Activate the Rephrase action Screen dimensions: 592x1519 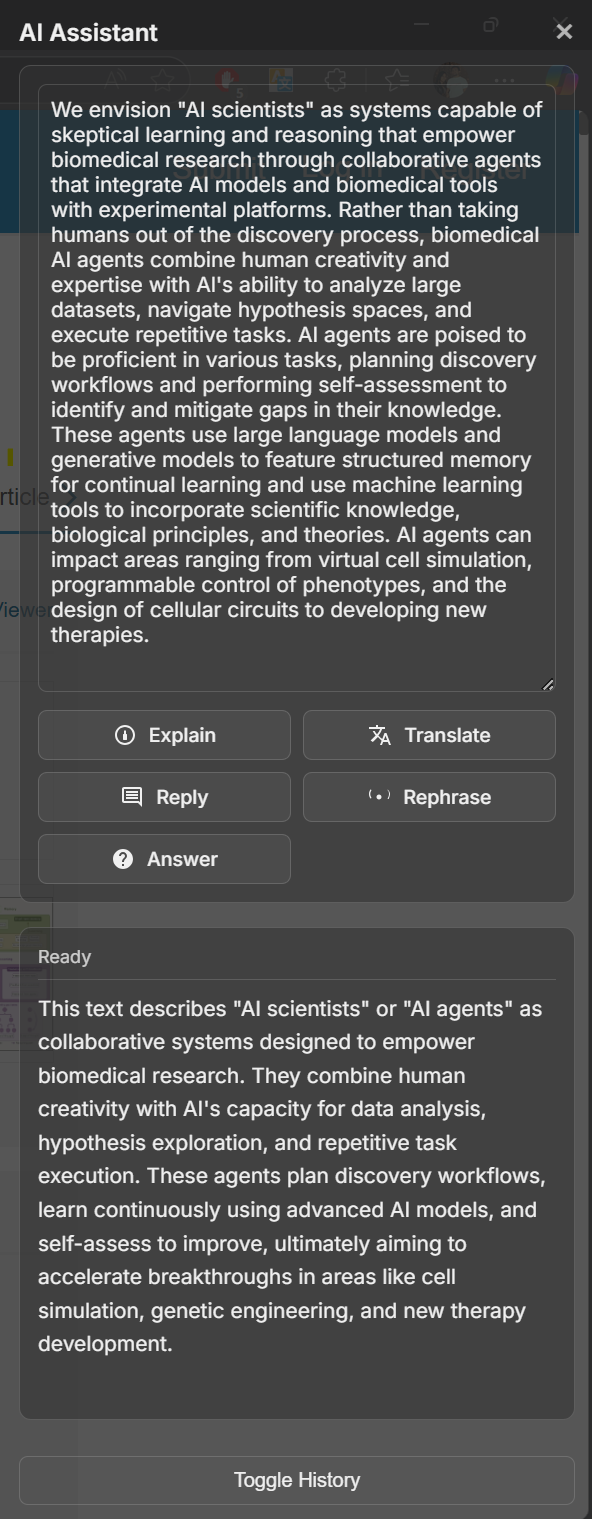click(x=429, y=797)
